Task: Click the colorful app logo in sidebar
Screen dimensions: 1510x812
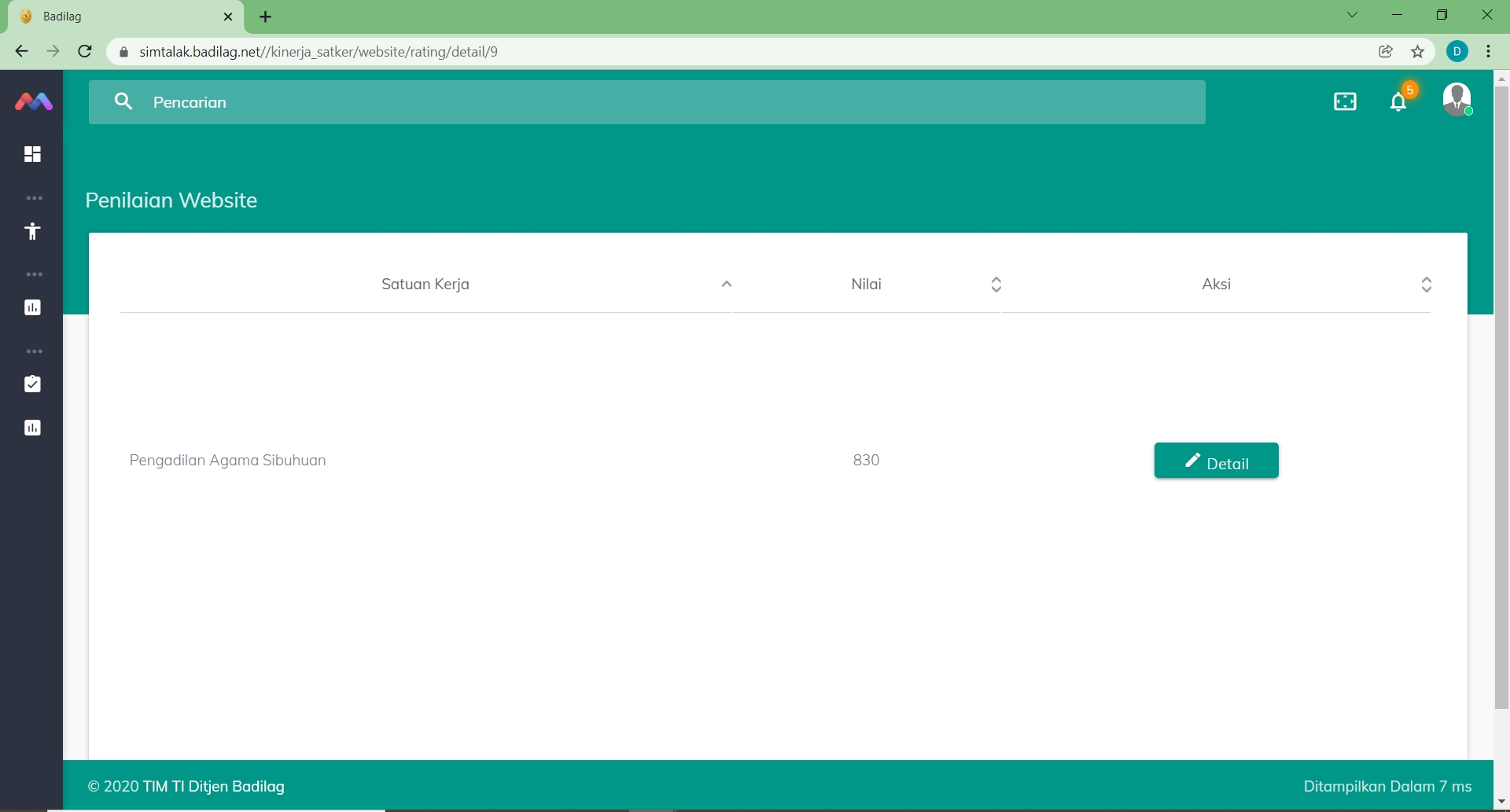Action: 34,101
